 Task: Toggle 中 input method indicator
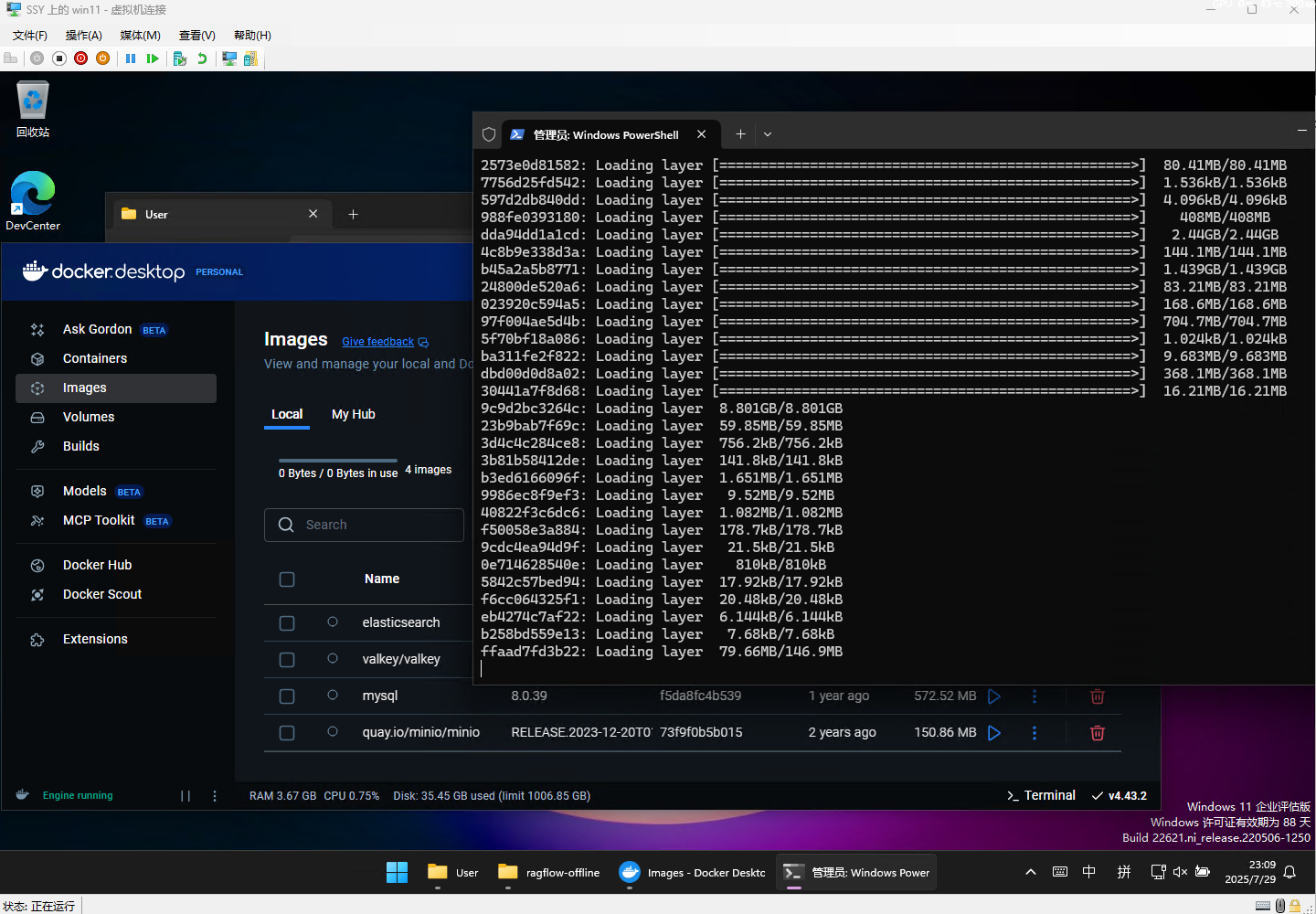tap(1089, 872)
